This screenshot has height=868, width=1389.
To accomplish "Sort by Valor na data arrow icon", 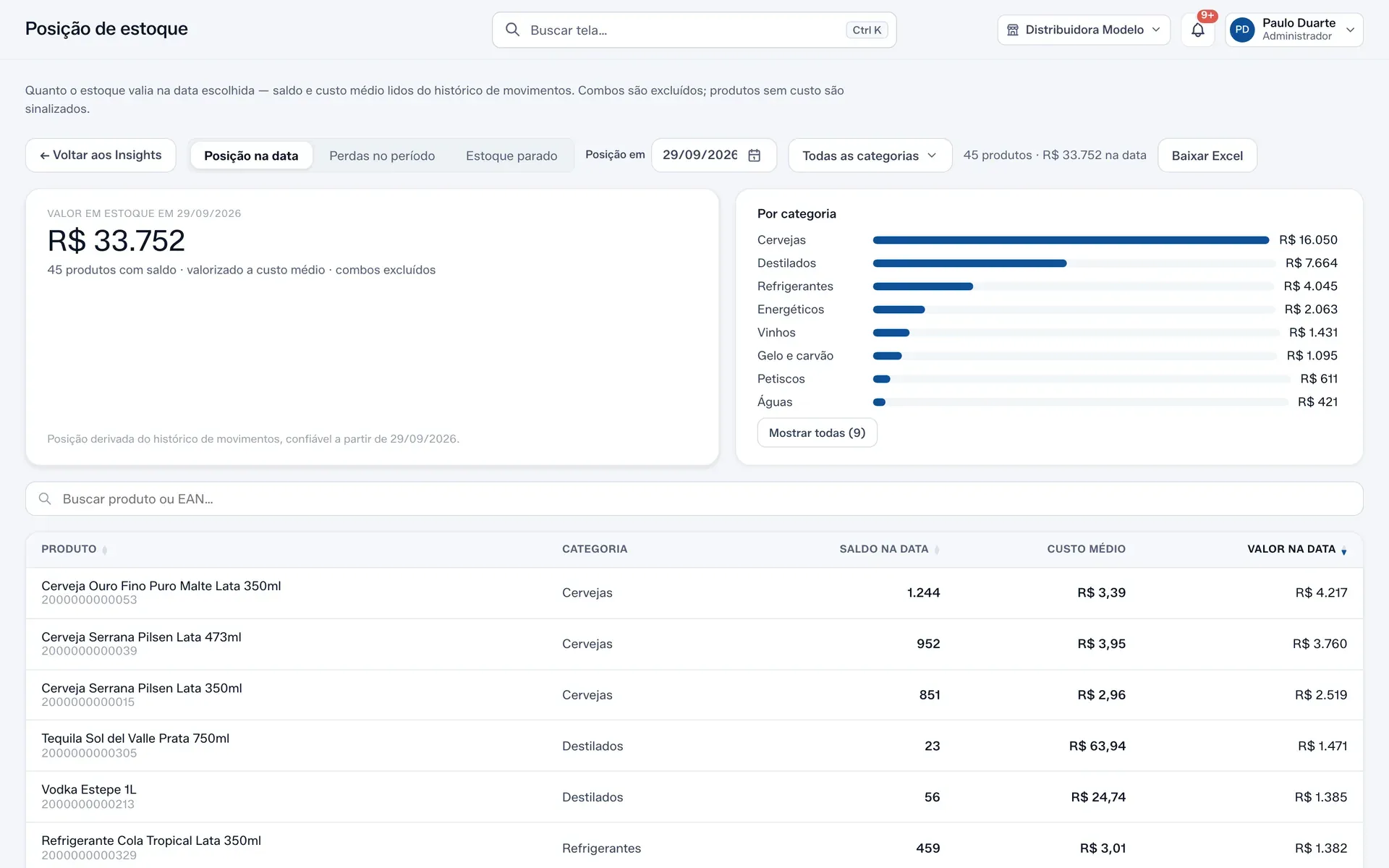I will [x=1343, y=550].
